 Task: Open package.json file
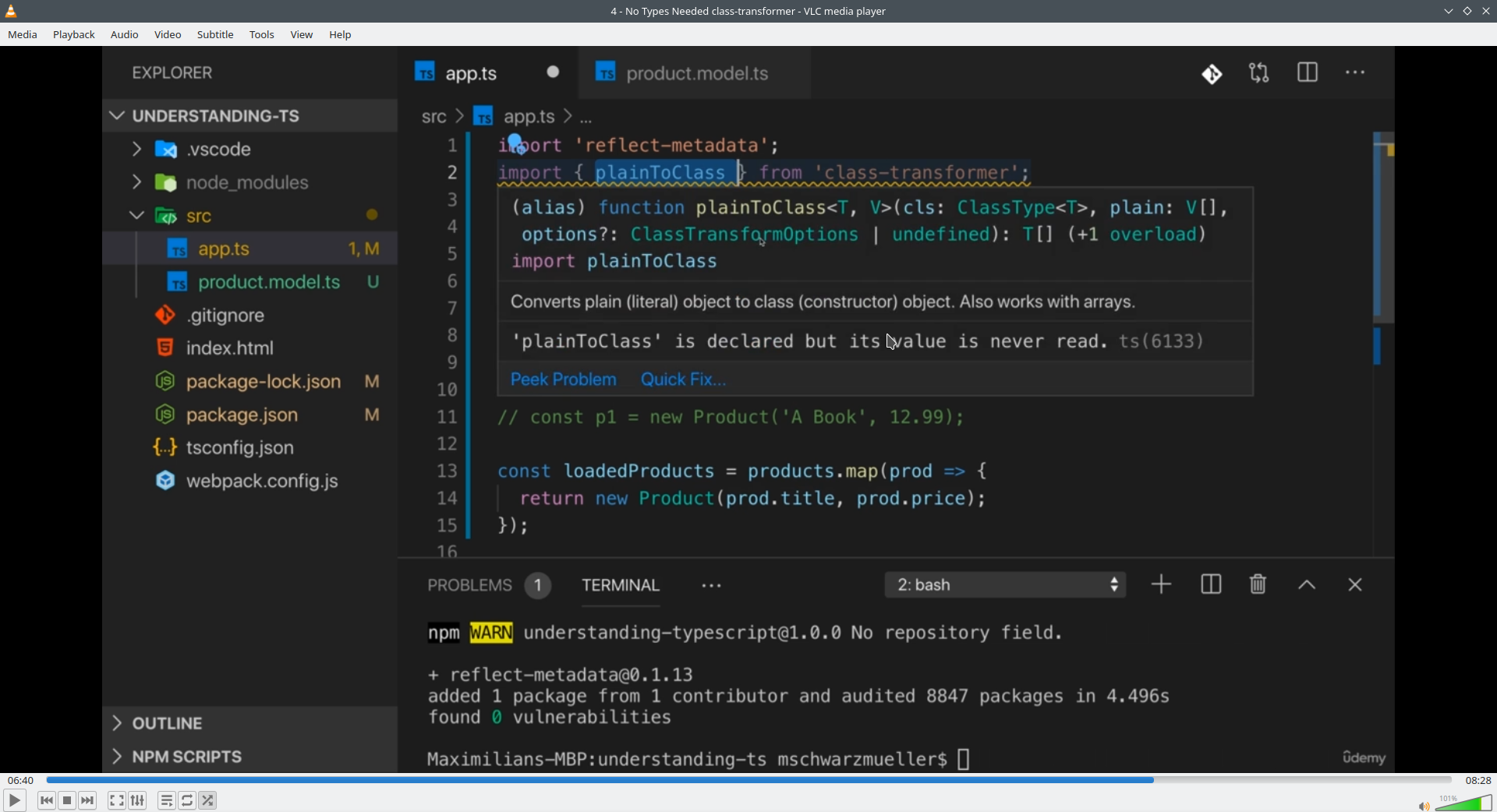(x=250, y=415)
